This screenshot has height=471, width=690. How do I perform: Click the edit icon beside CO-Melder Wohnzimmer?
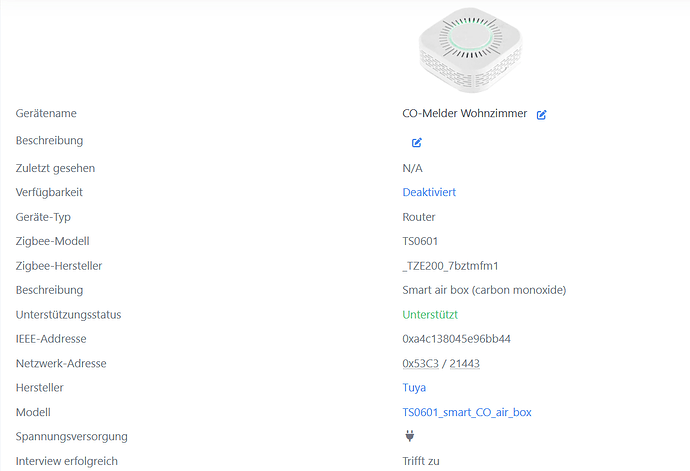542,115
